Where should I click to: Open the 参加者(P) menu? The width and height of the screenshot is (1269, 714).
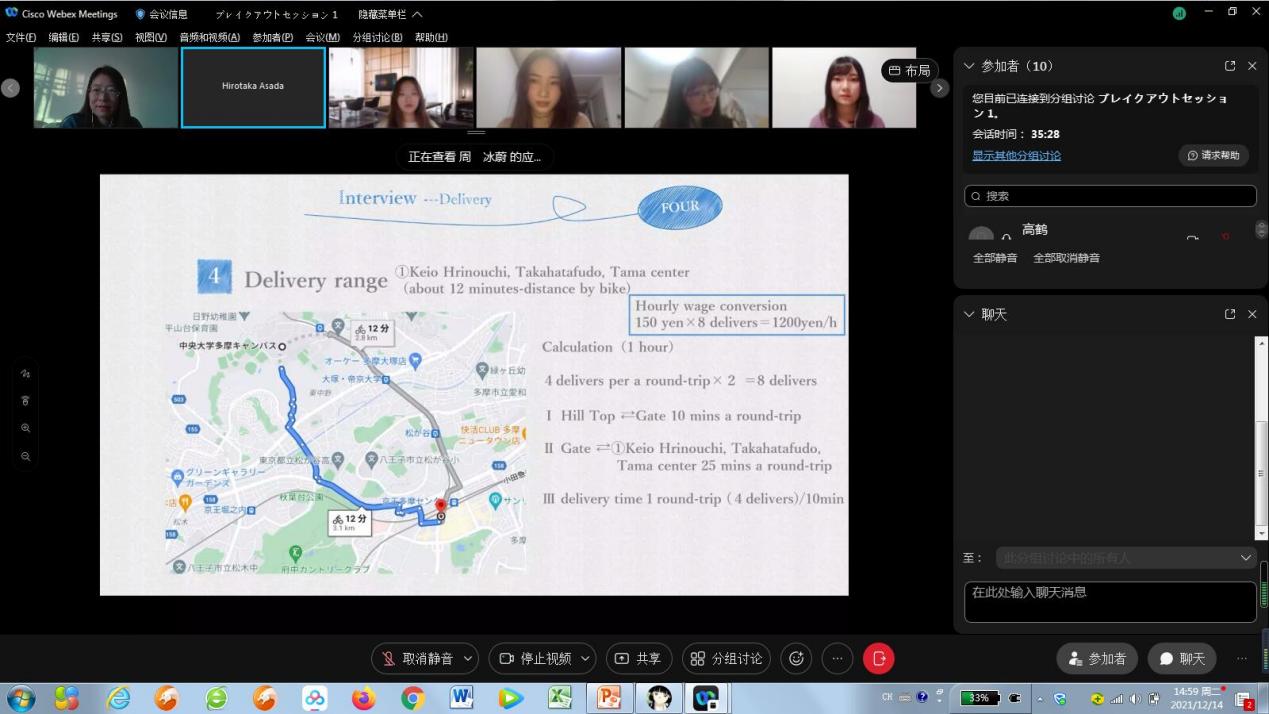(272, 37)
